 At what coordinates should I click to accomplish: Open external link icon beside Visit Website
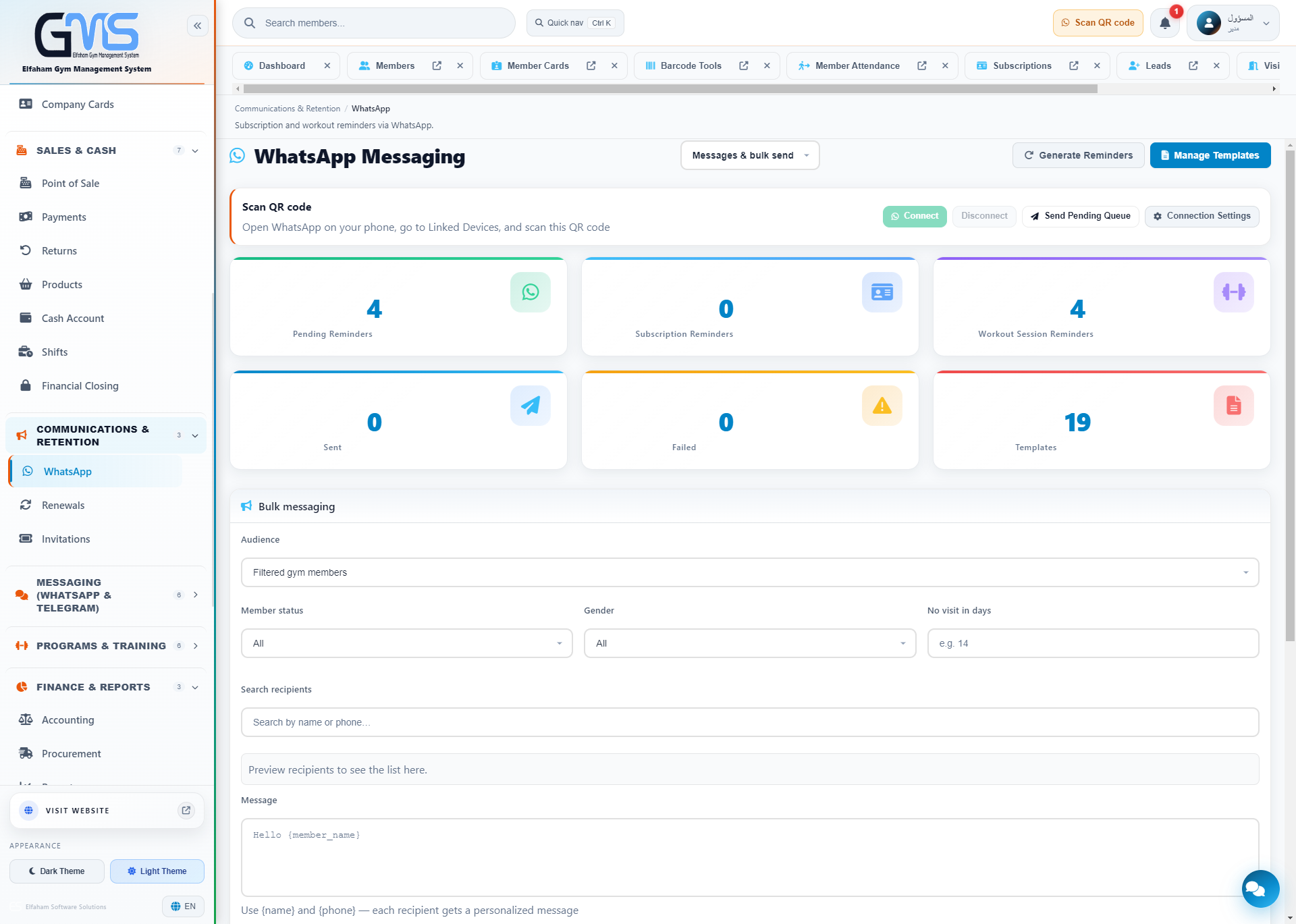coord(186,811)
